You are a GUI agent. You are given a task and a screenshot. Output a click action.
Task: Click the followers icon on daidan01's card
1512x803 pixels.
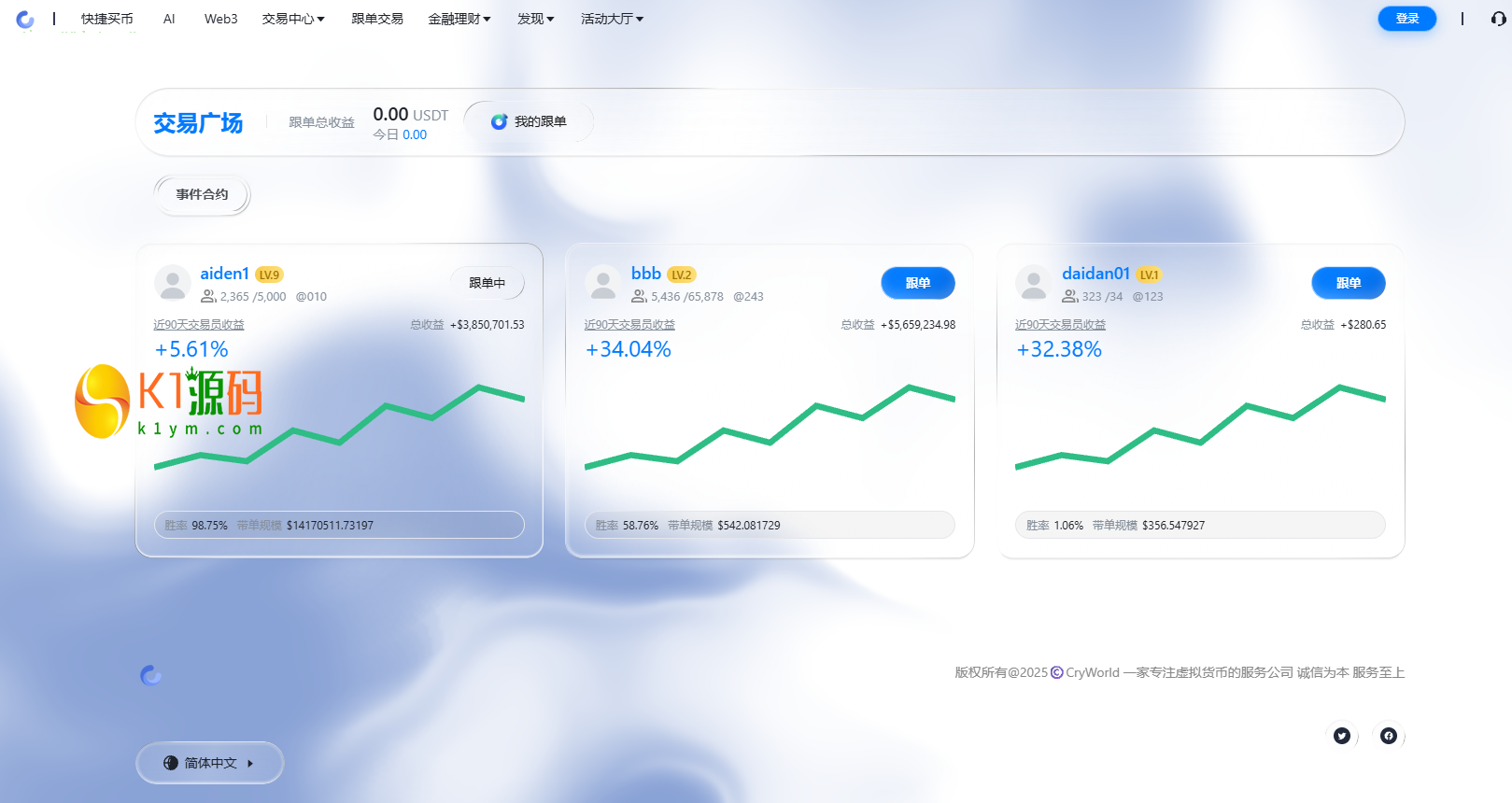click(x=1069, y=296)
